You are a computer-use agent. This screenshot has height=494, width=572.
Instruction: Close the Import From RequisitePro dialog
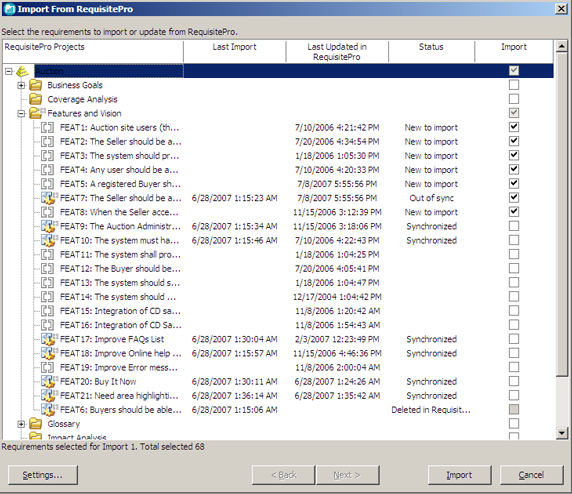tap(561, 9)
